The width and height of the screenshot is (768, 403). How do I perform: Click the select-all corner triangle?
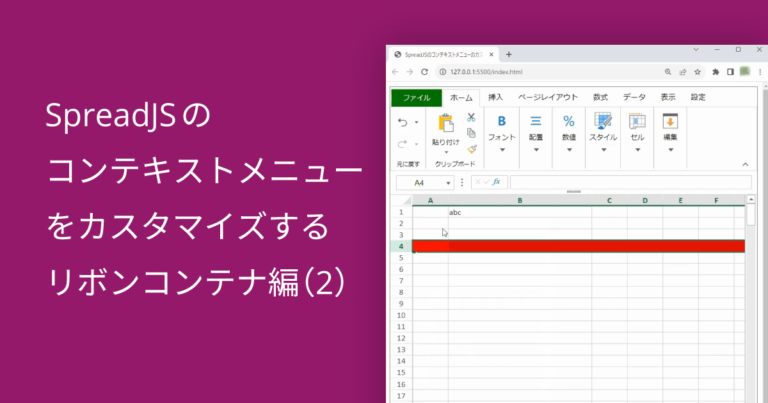[x=407, y=201]
